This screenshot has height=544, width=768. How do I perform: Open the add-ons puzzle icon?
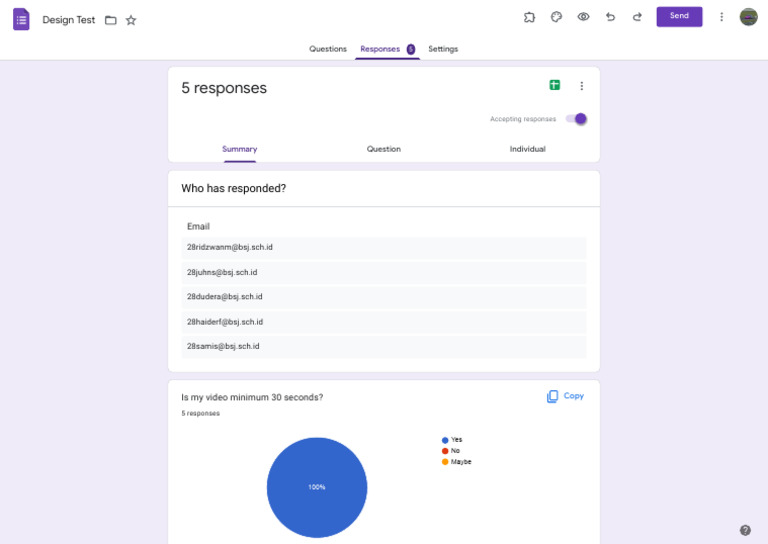(529, 17)
